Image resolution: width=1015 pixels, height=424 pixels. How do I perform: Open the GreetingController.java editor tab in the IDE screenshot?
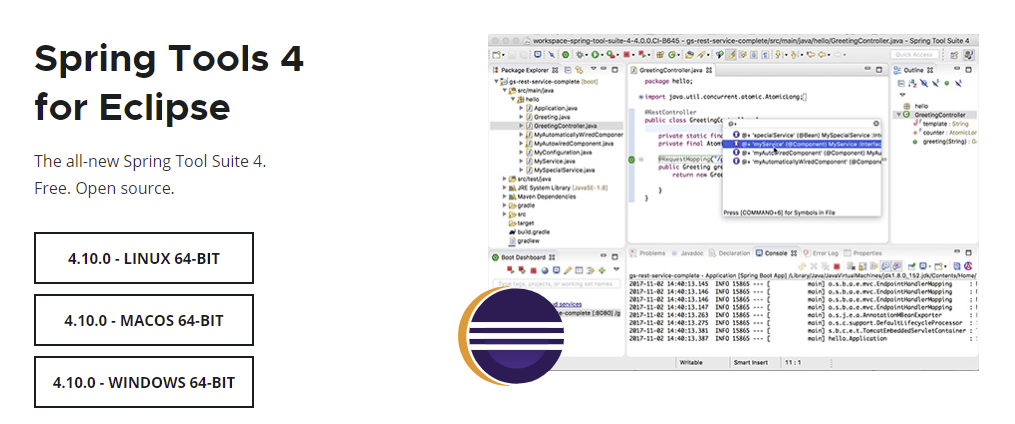[x=670, y=70]
